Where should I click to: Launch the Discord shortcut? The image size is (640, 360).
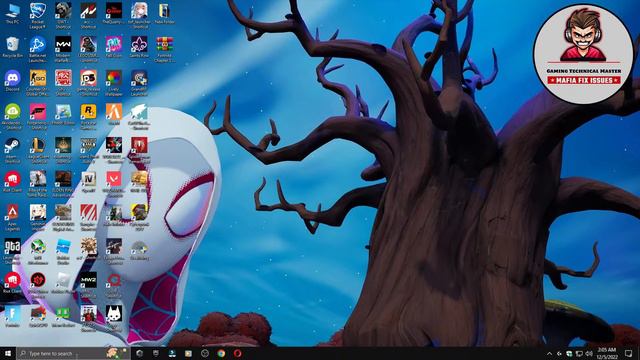tap(12, 81)
